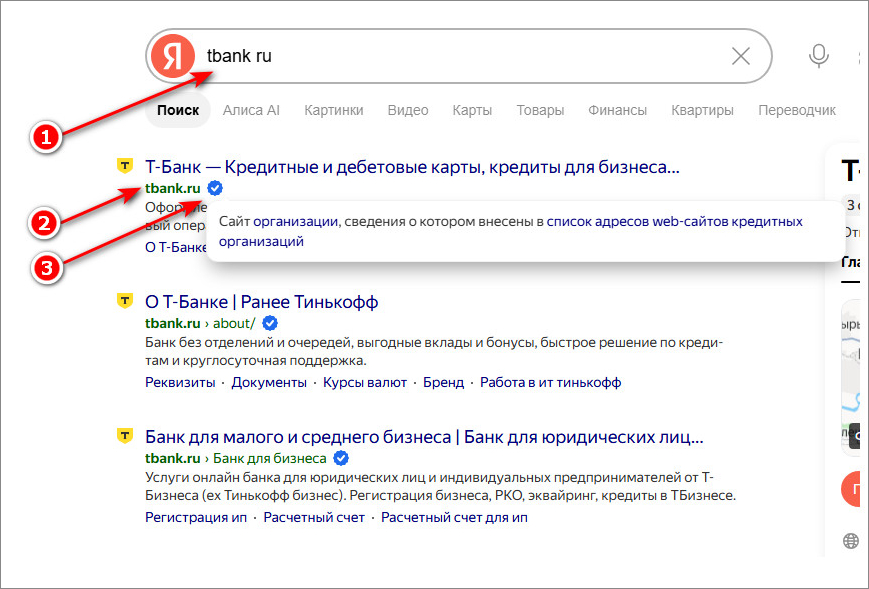Viewport: 869px width, 589px height.
Task: Open Работа в ит тинькофф sitelink
Action: [550, 382]
